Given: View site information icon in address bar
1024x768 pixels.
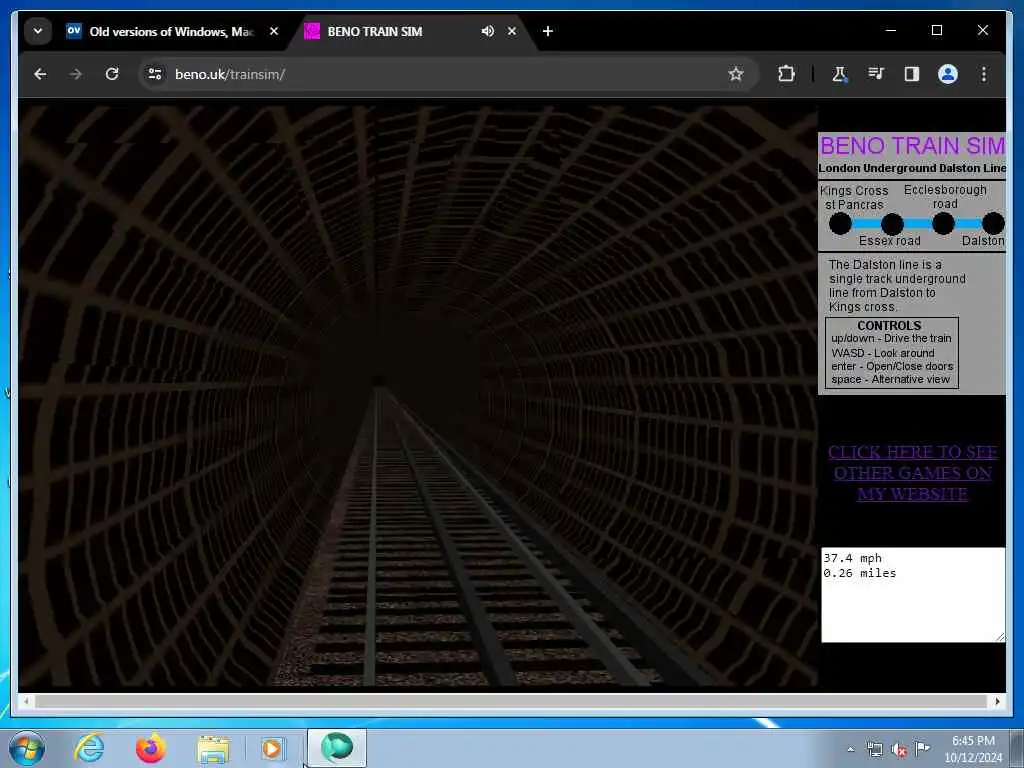Looking at the screenshot, I should tap(155, 74).
